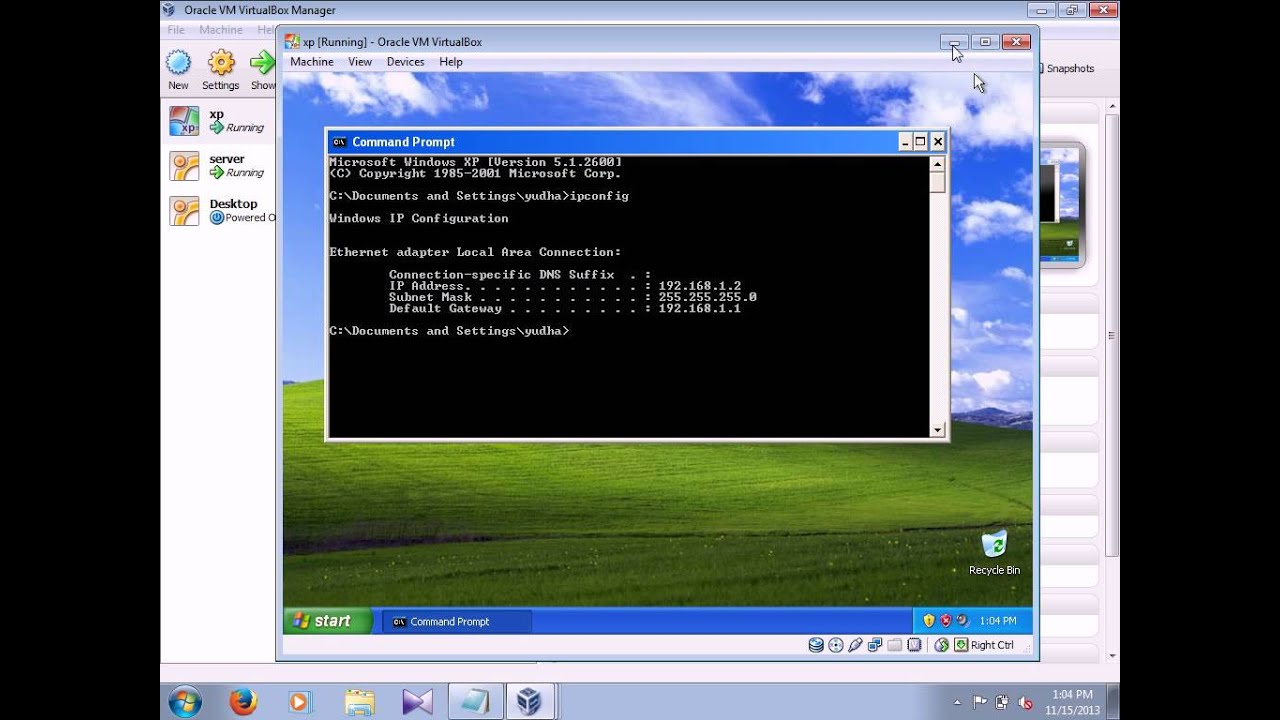The image size is (1280, 720).
Task: Click the shared folders status icon
Action: click(895, 645)
